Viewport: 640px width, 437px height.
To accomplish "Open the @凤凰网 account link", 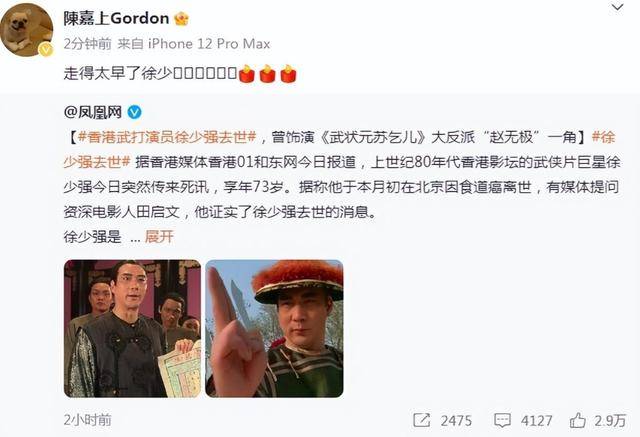I will pos(93,112).
